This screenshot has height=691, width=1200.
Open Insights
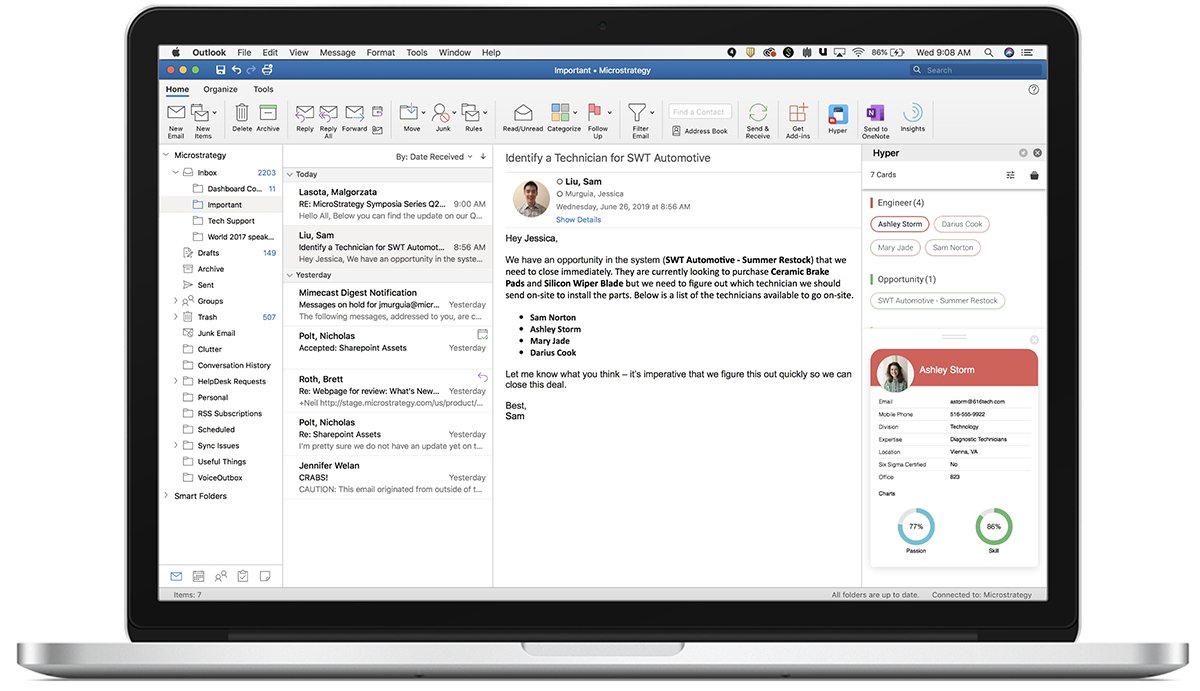(x=912, y=117)
